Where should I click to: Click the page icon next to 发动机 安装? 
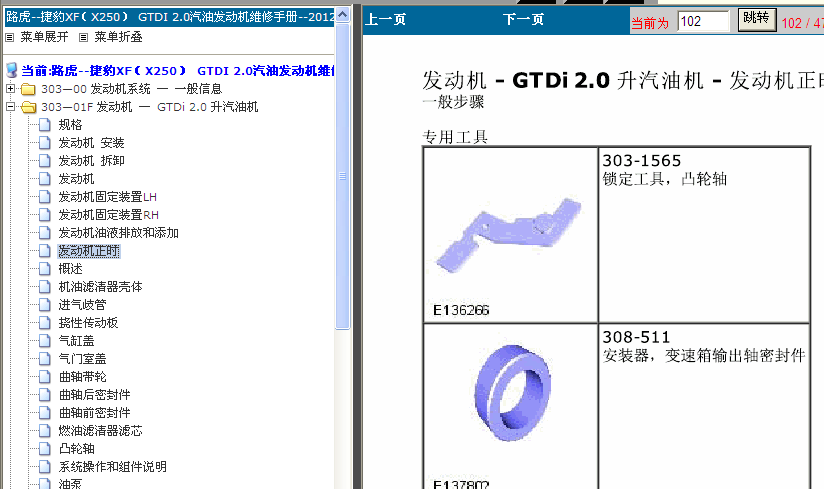45,143
